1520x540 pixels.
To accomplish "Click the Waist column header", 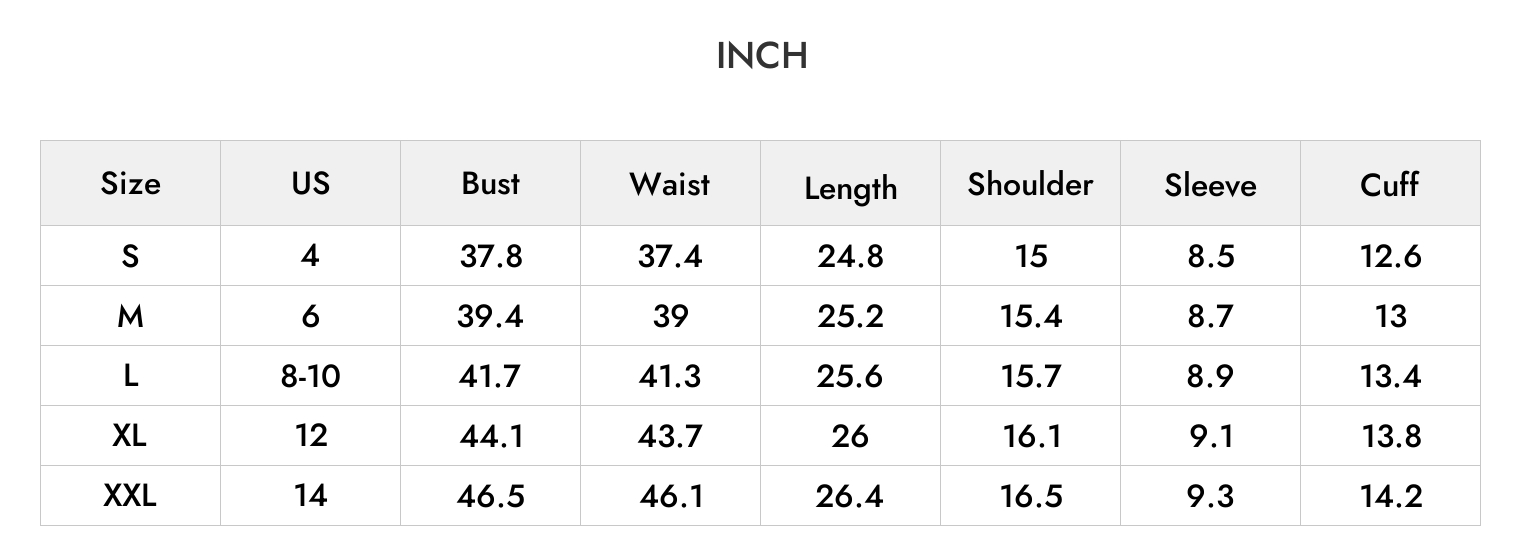I will pos(670,184).
